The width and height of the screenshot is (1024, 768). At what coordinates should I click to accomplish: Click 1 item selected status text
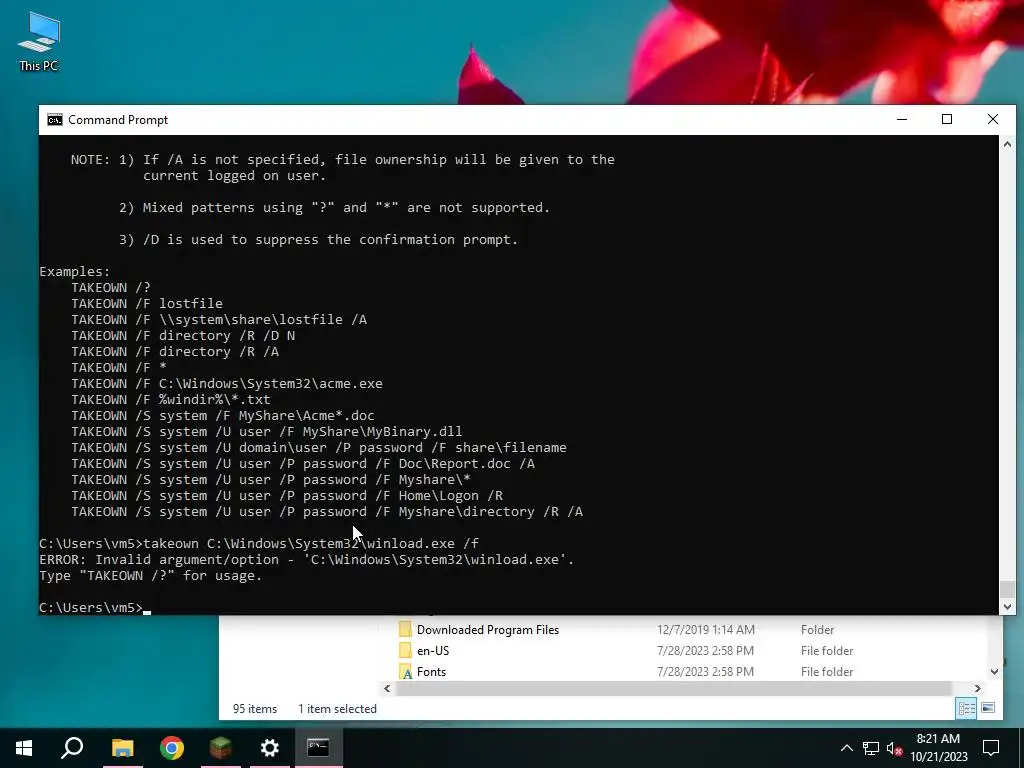pos(337,709)
